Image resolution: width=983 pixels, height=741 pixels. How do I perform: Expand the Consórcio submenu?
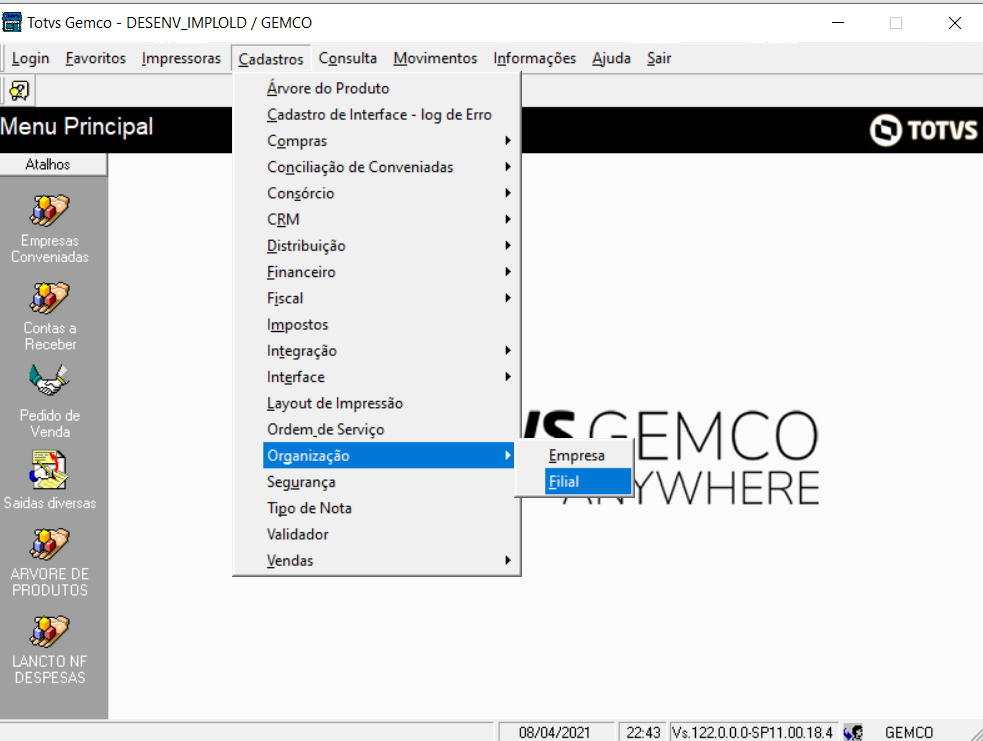point(389,194)
